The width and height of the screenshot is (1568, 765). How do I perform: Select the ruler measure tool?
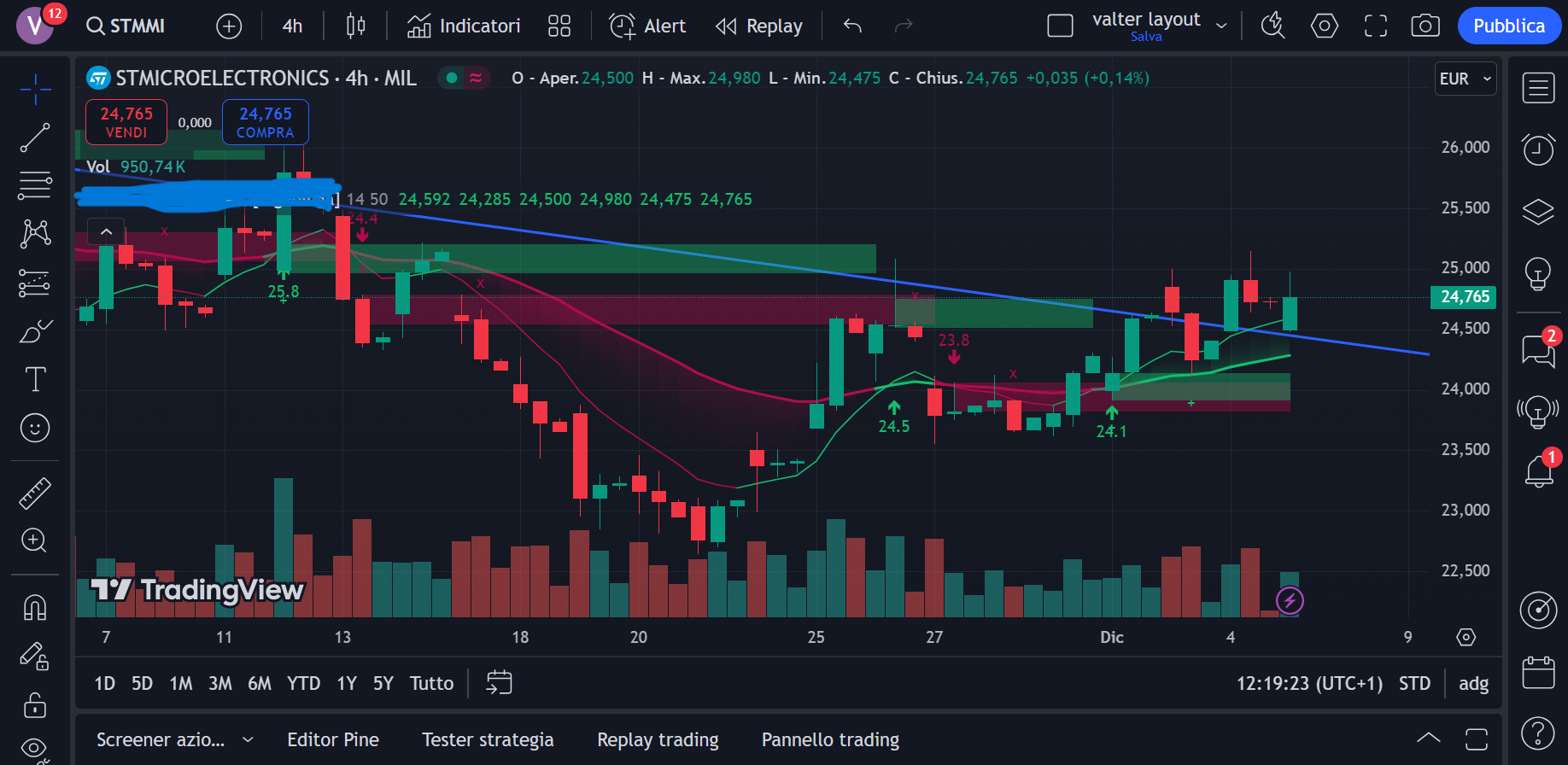tap(35, 493)
